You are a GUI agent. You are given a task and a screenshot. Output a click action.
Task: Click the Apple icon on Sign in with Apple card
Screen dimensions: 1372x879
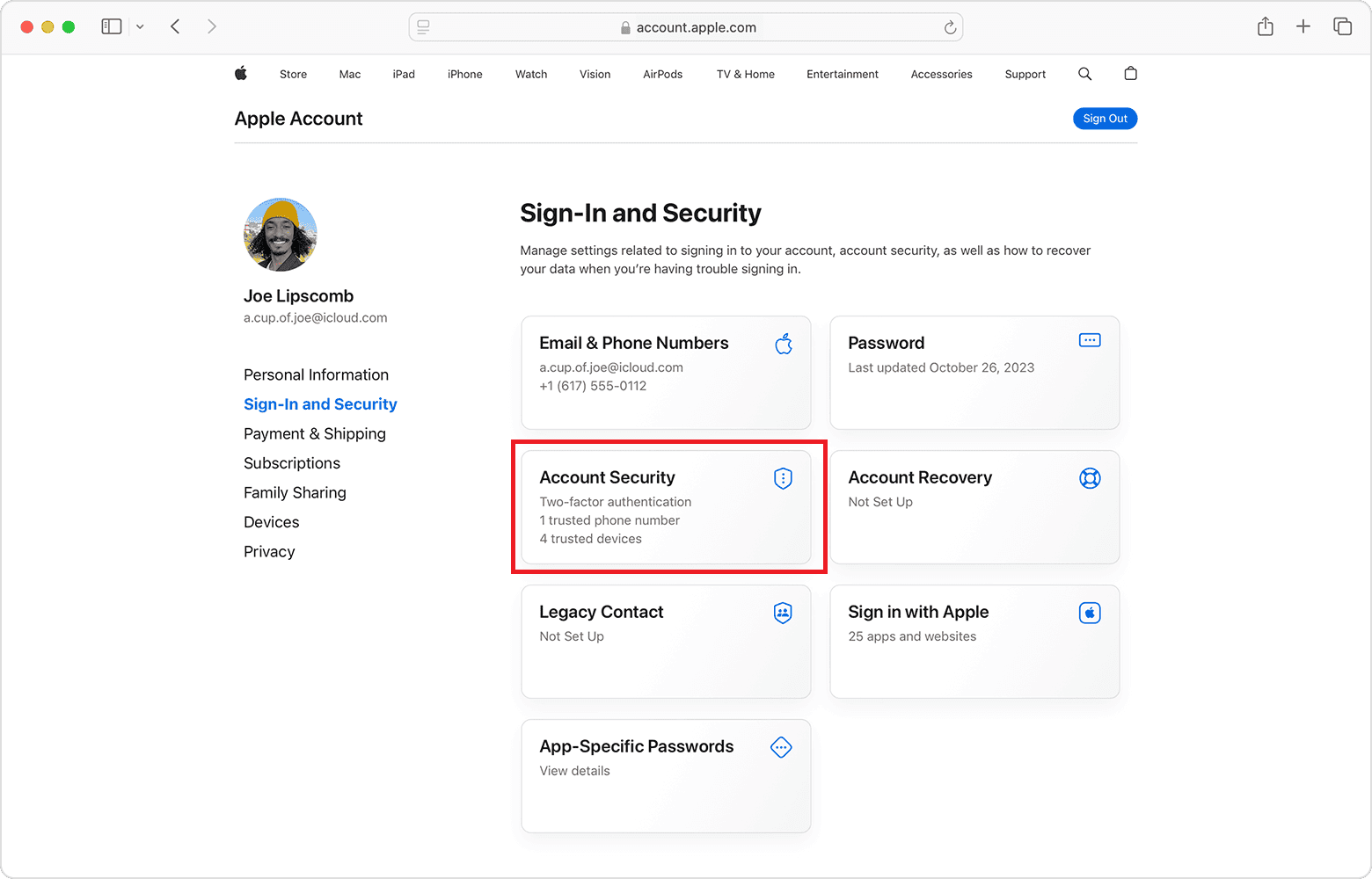1090,613
